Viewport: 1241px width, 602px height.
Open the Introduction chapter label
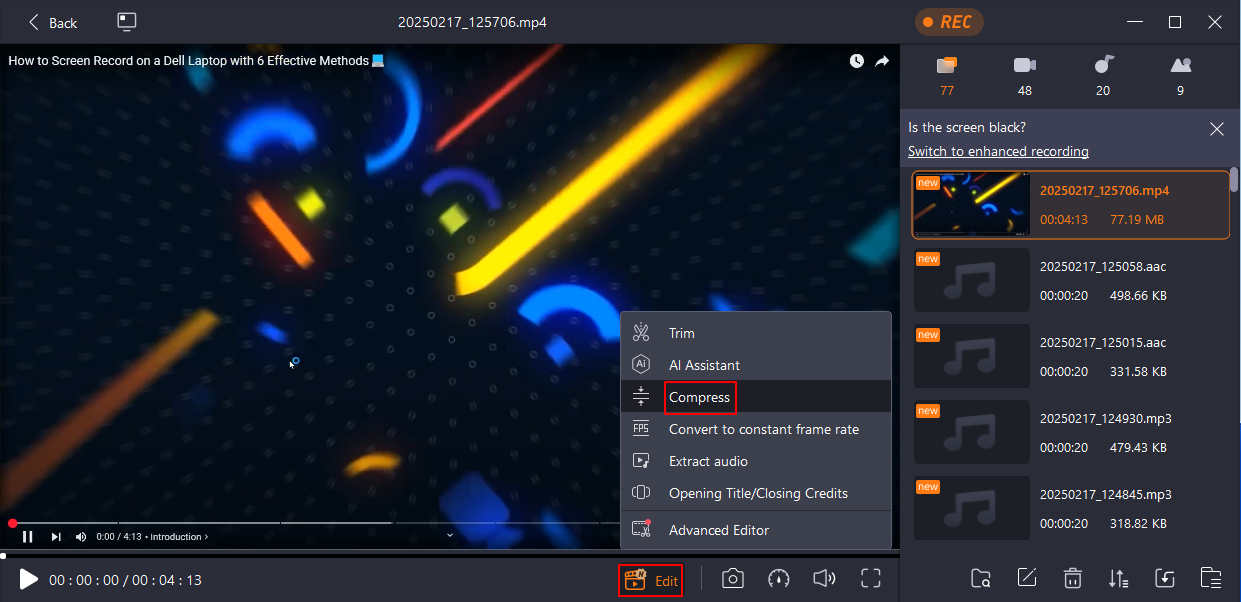(x=180, y=537)
